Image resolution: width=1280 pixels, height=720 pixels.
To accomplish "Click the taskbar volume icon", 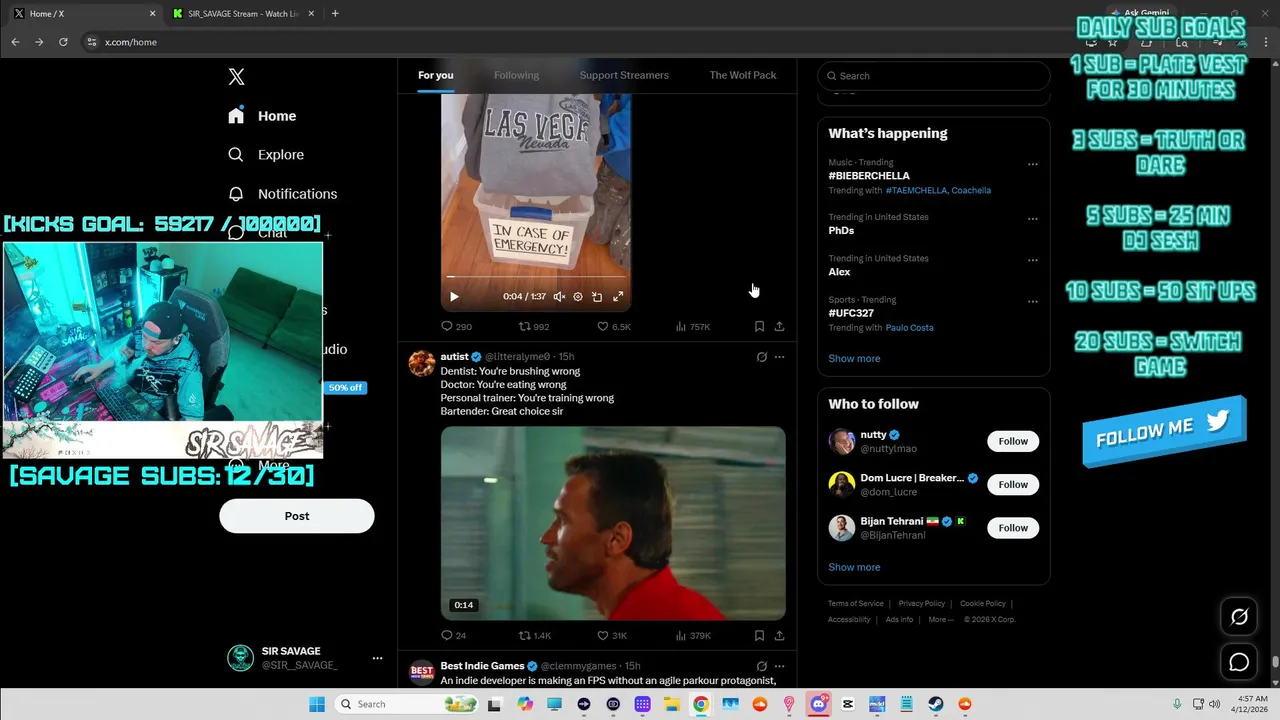I will pyautogui.click(x=1214, y=704).
